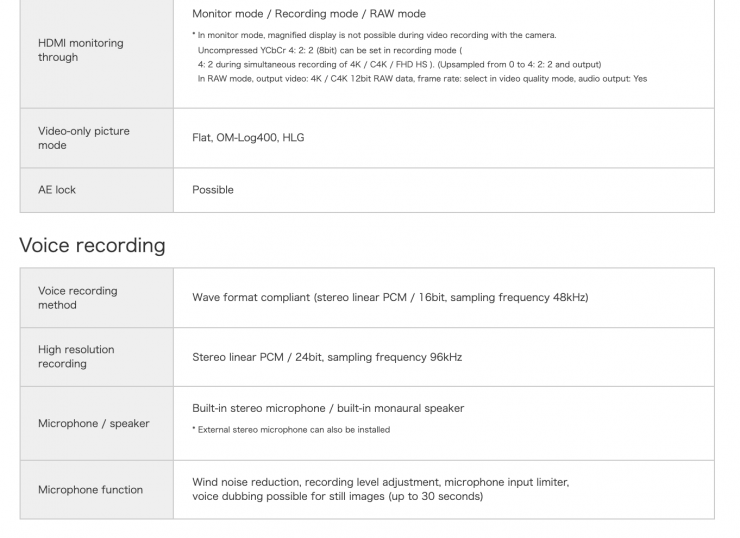Click the "Microphone / speaker" row label
The image size is (740, 538).
[x=93, y=424]
